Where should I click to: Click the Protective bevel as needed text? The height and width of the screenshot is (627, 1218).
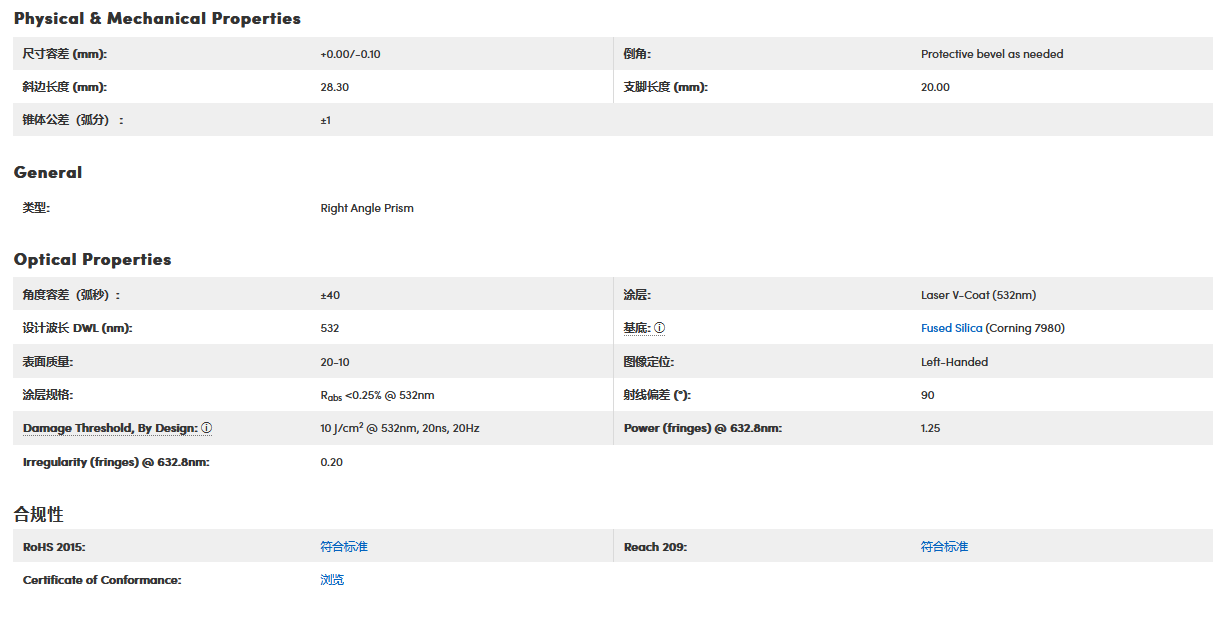pos(992,54)
